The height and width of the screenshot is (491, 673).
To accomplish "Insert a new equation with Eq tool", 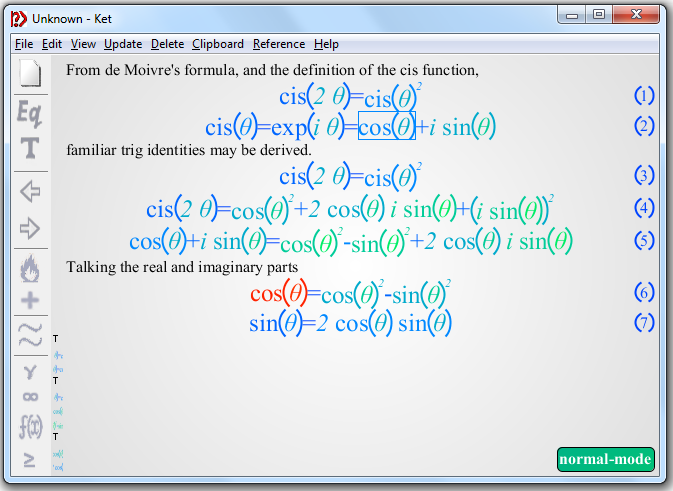I will 30,113.
